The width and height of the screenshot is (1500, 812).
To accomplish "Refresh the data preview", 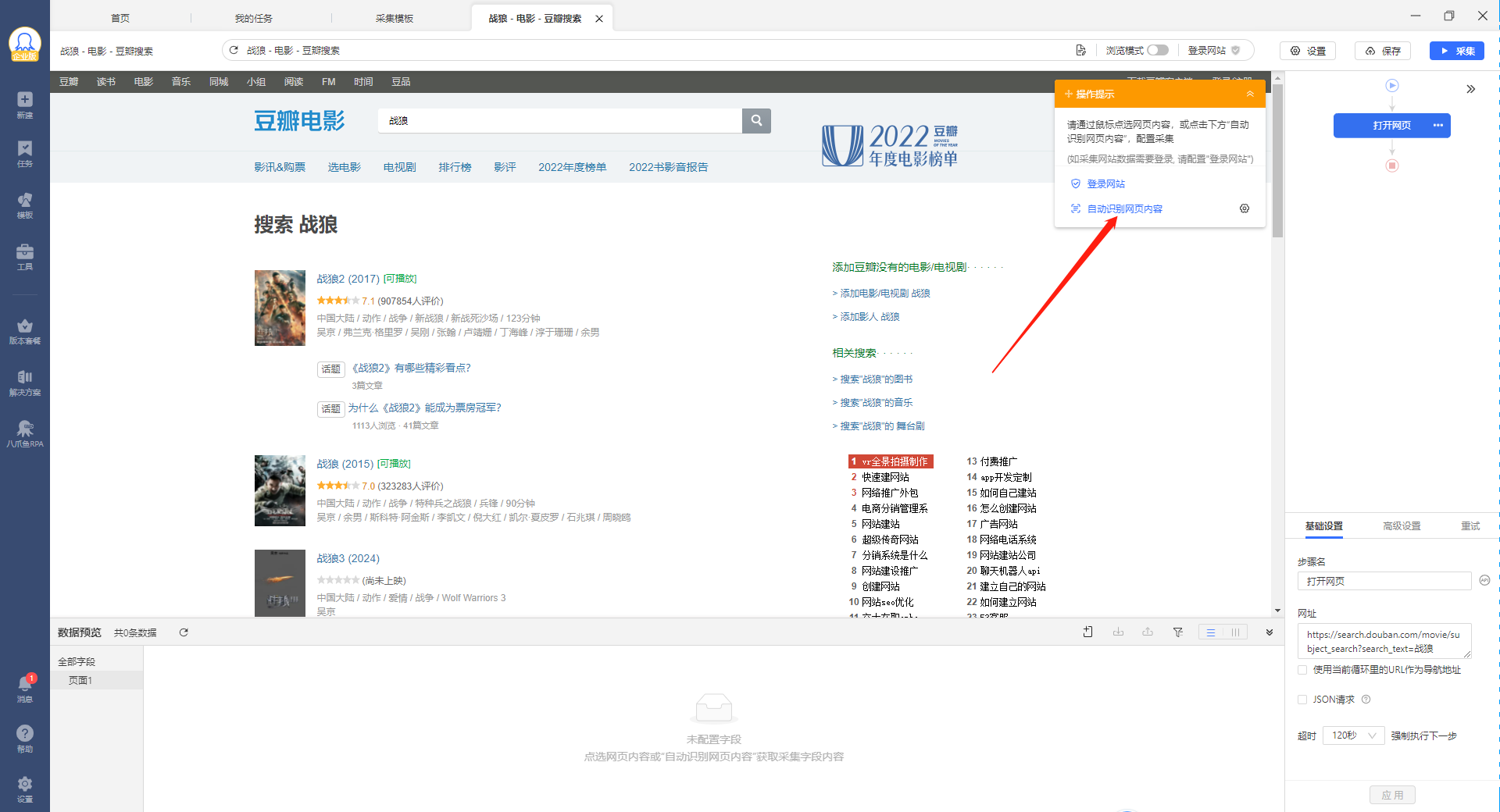I will 184,632.
